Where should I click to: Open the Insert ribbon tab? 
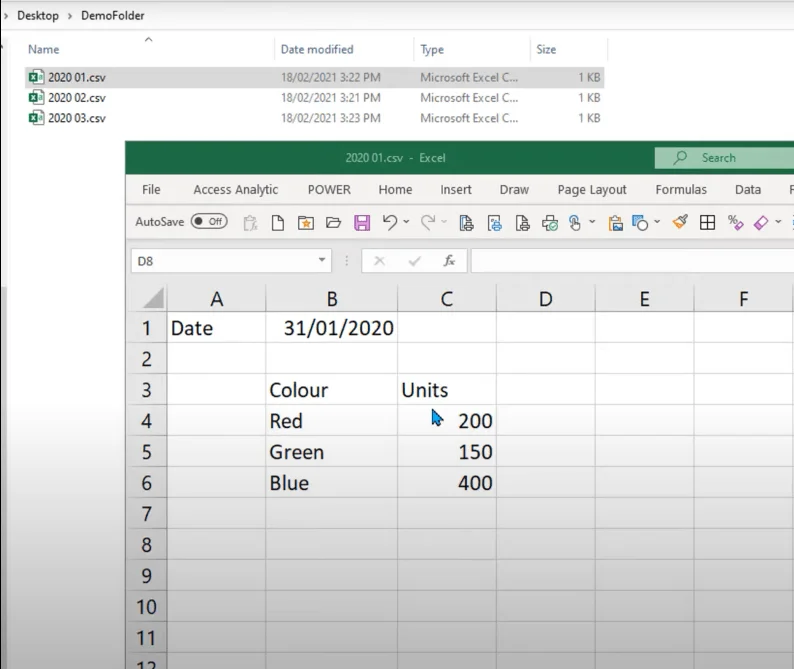pos(456,189)
